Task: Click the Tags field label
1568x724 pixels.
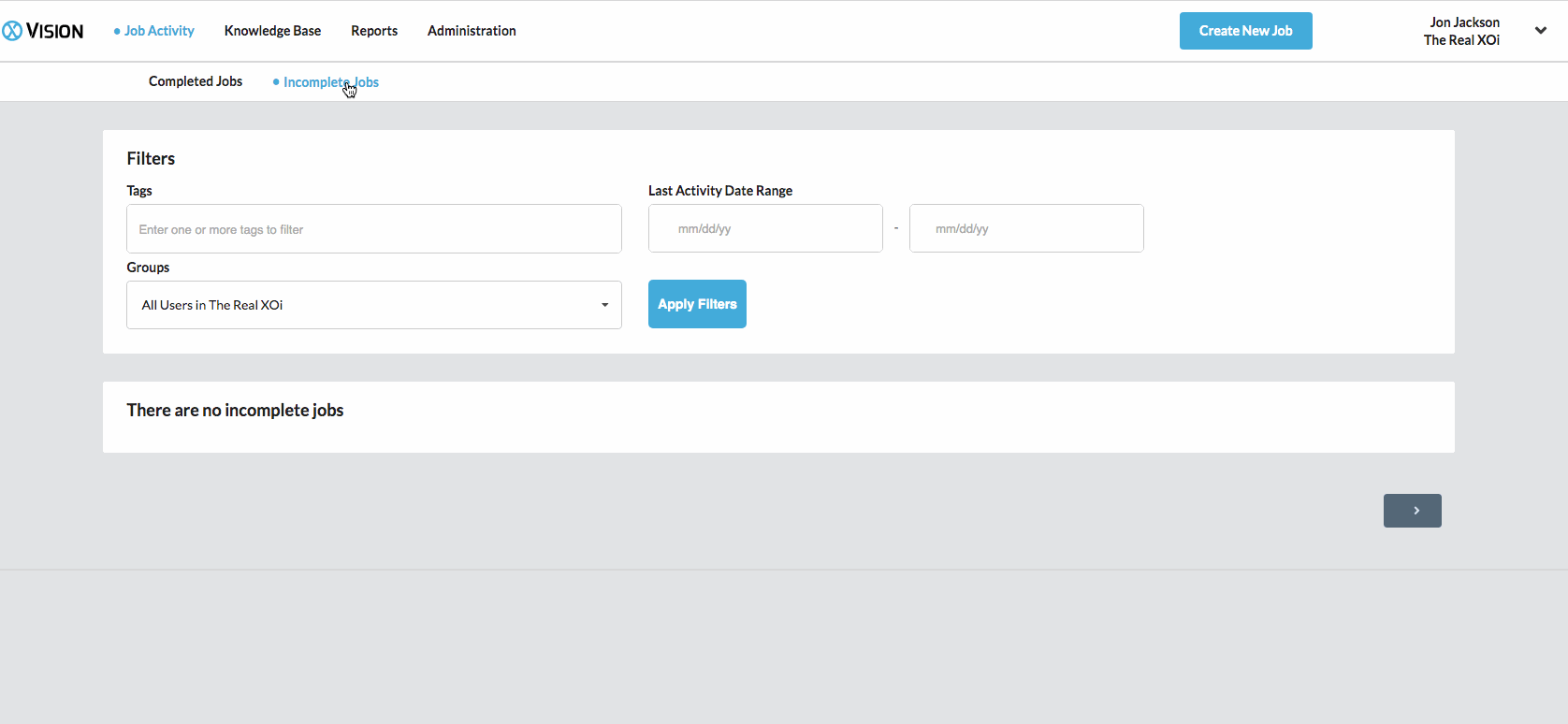Action: (x=139, y=191)
